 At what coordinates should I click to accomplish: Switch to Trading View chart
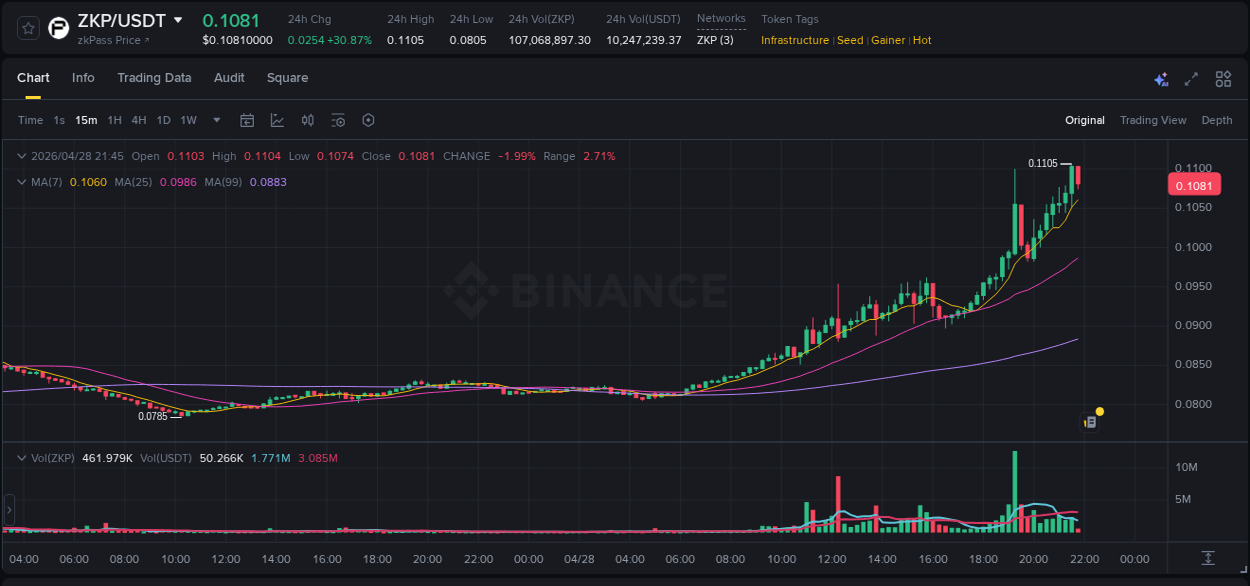(1153, 120)
